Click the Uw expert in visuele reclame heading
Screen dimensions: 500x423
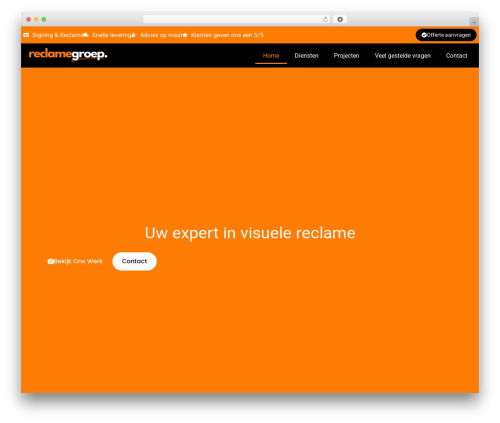click(x=250, y=233)
